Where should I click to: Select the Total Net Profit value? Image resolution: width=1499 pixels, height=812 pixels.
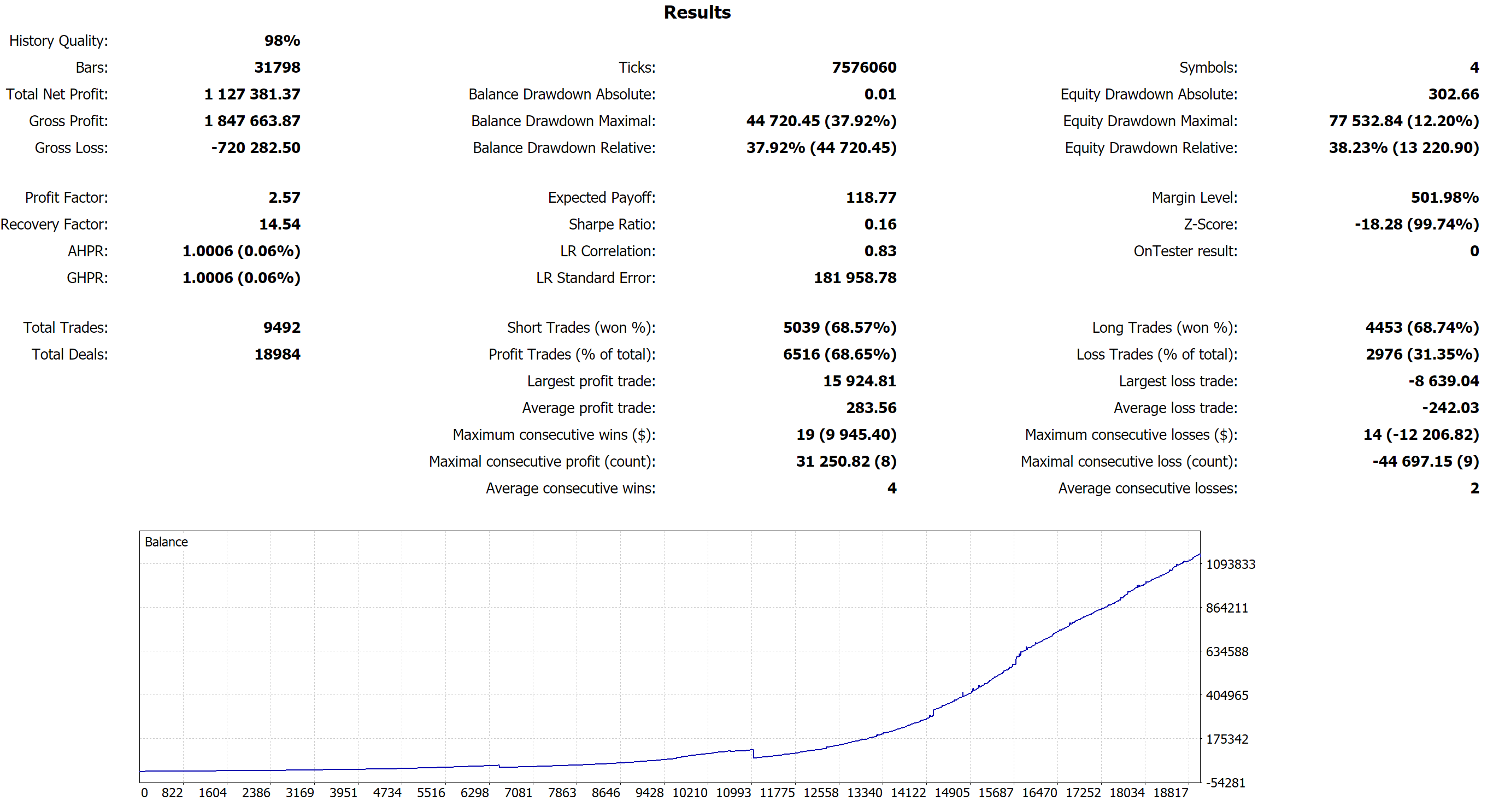[252, 94]
